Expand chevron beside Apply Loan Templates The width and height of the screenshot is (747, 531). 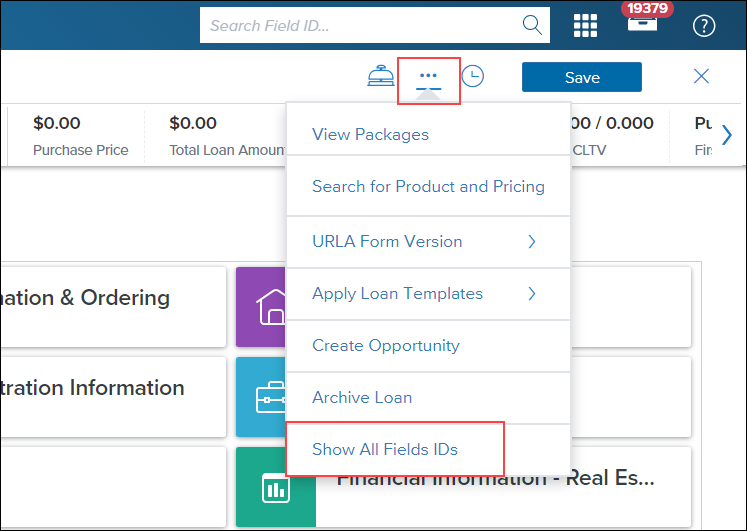[532, 294]
